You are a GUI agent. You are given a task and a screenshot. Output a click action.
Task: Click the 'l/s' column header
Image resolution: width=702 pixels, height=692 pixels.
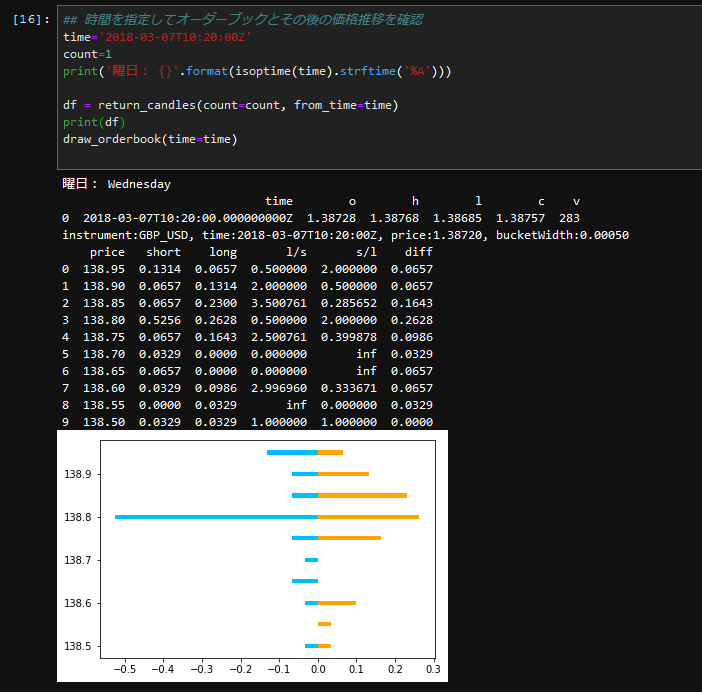coord(296,252)
